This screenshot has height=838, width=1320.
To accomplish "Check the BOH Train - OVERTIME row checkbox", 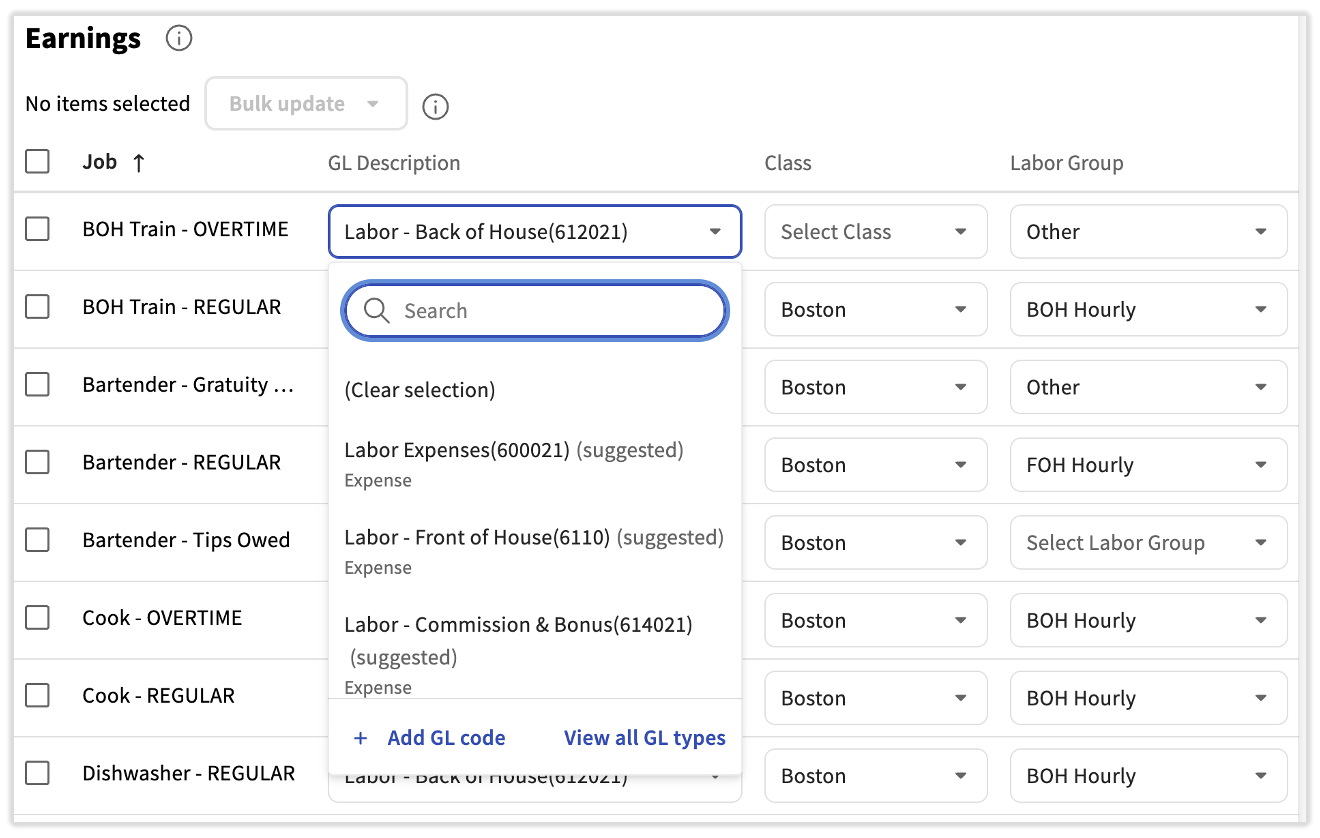I will pos(38,230).
